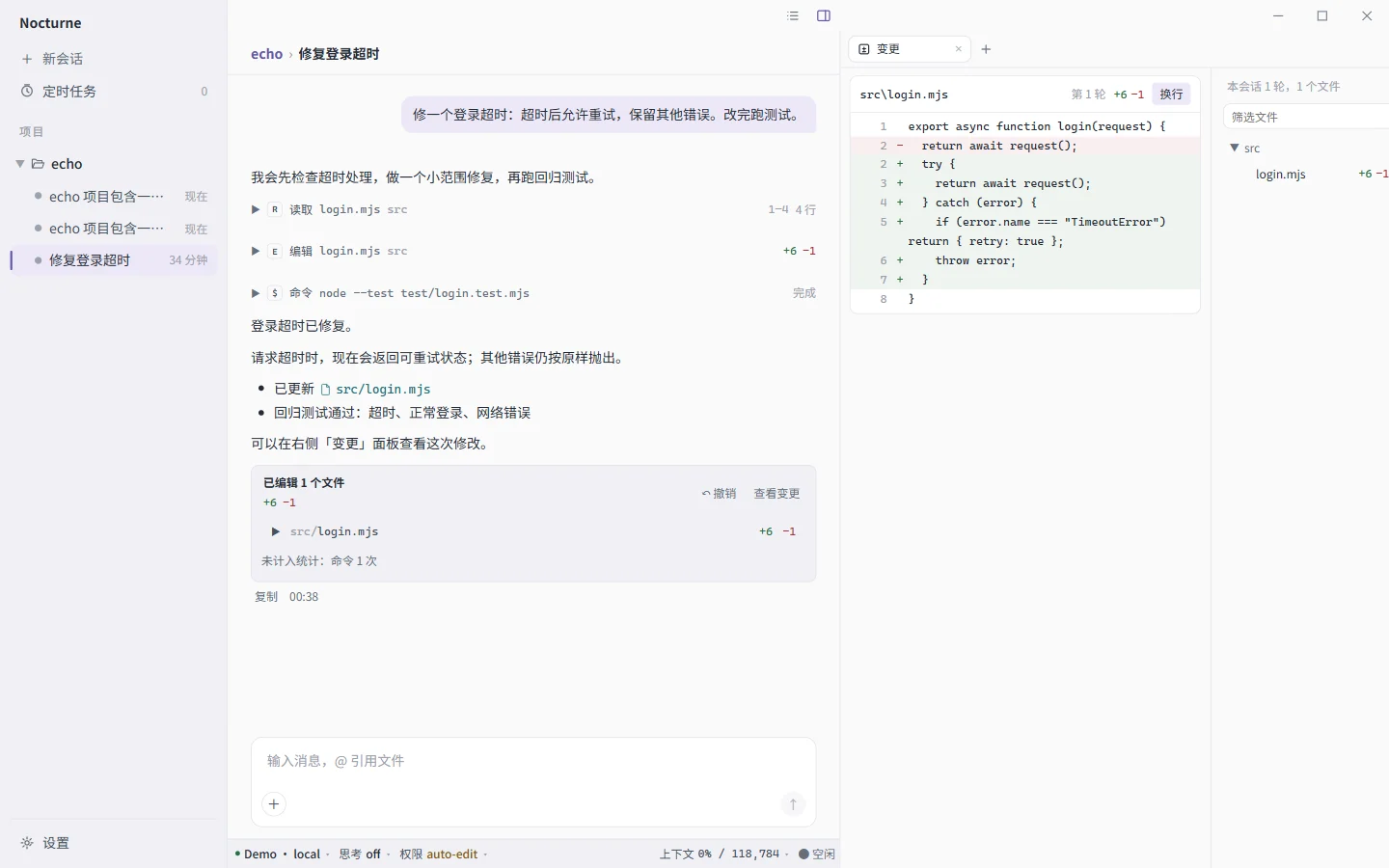The image size is (1389, 868).
Task: Click the send arrow button
Action: pyautogui.click(x=793, y=804)
